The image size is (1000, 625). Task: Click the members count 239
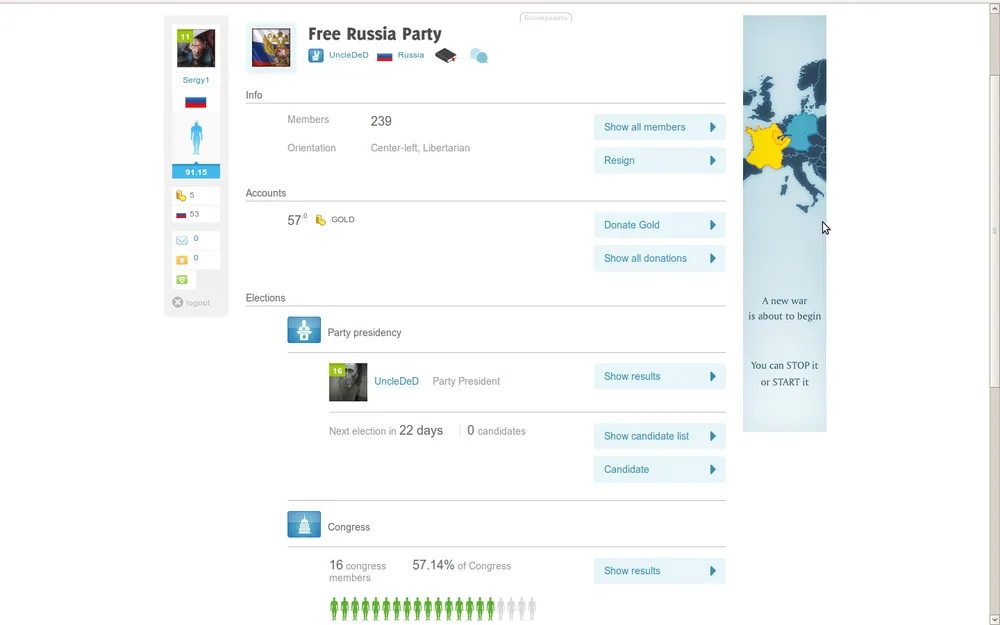click(381, 121)
